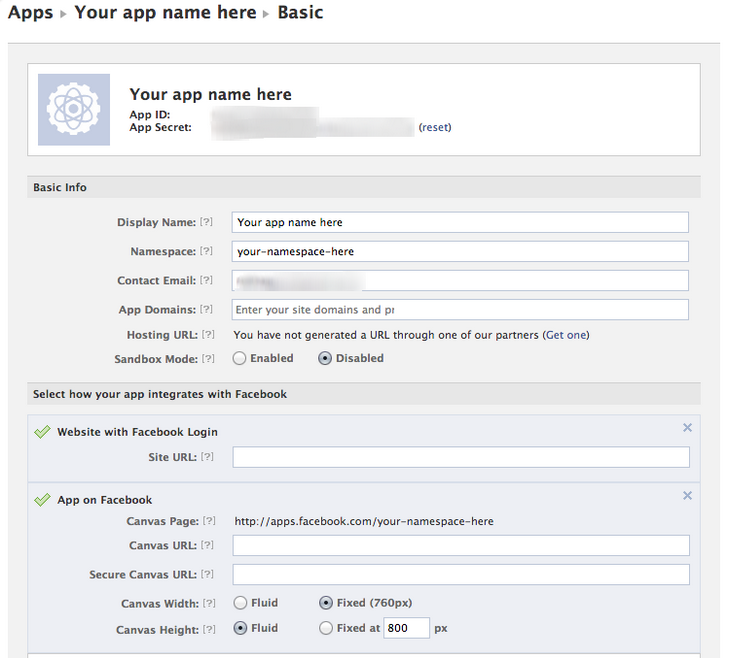Click the 'App on Facebook' label
The height and width of the screenshot is (665, 730).
[105, 500]
